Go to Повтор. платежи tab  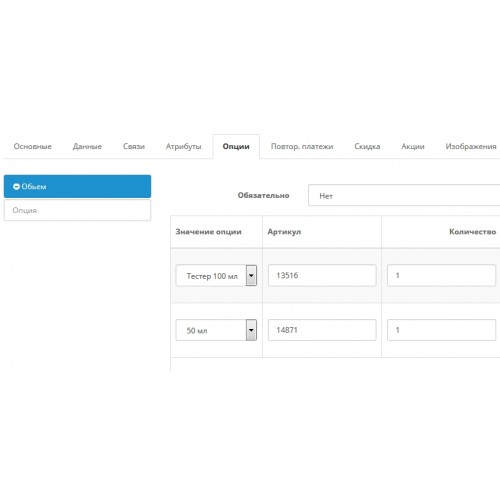(x=302, y=146)
